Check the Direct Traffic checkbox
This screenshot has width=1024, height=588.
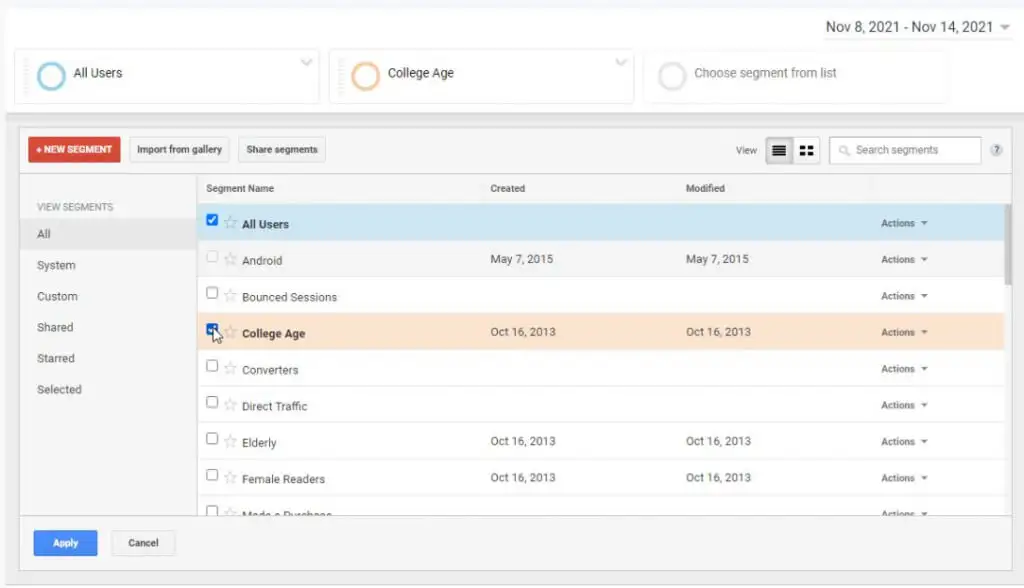point(212,402)
